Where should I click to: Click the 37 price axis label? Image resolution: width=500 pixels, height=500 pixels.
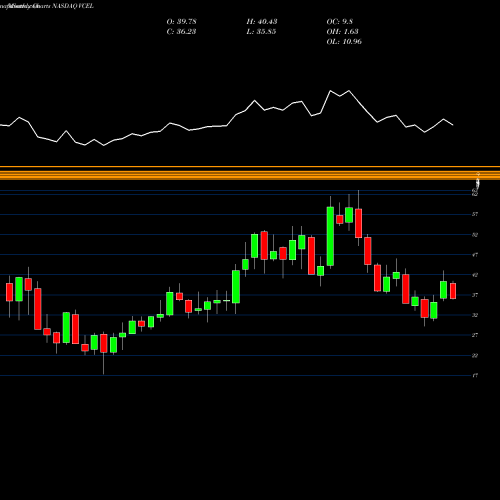point(475,295)
